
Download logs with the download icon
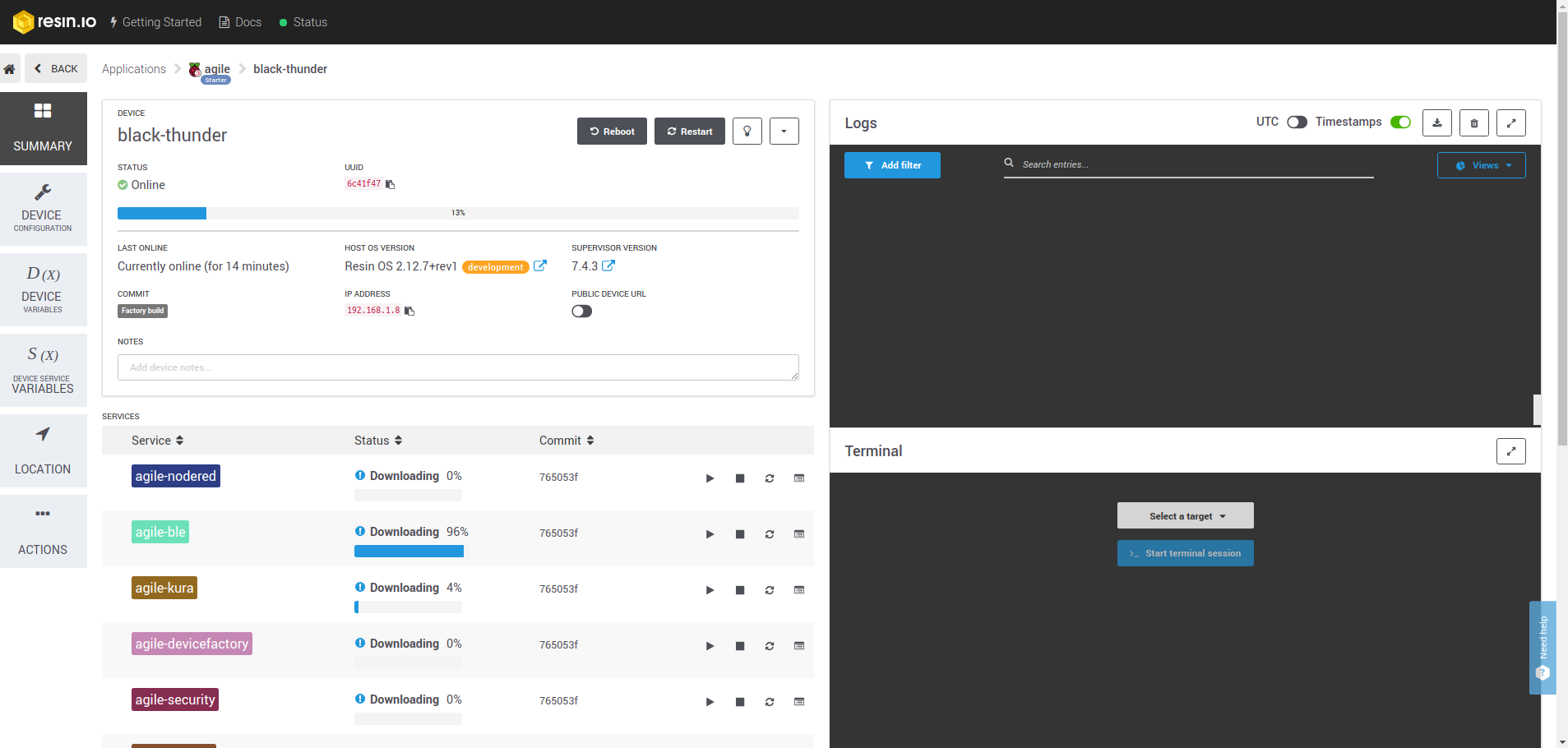(x=1437, y=123)
